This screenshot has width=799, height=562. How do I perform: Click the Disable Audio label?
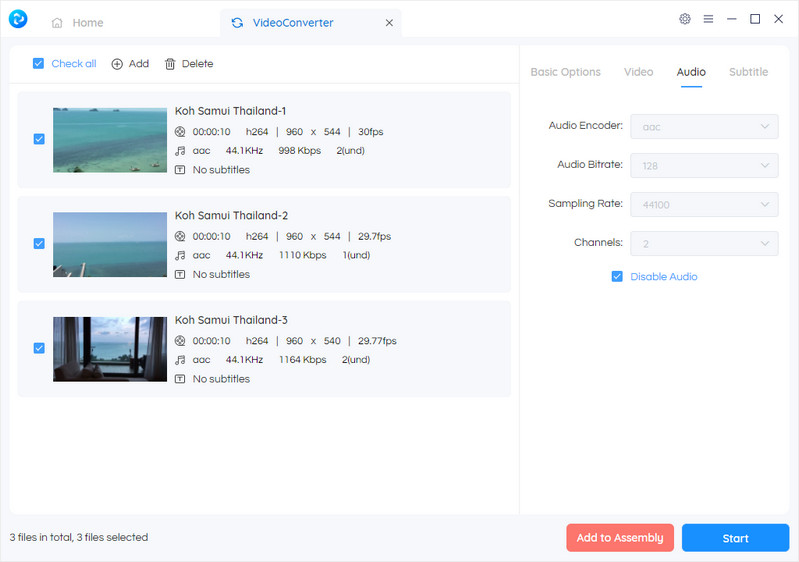(x=663, y=277)
